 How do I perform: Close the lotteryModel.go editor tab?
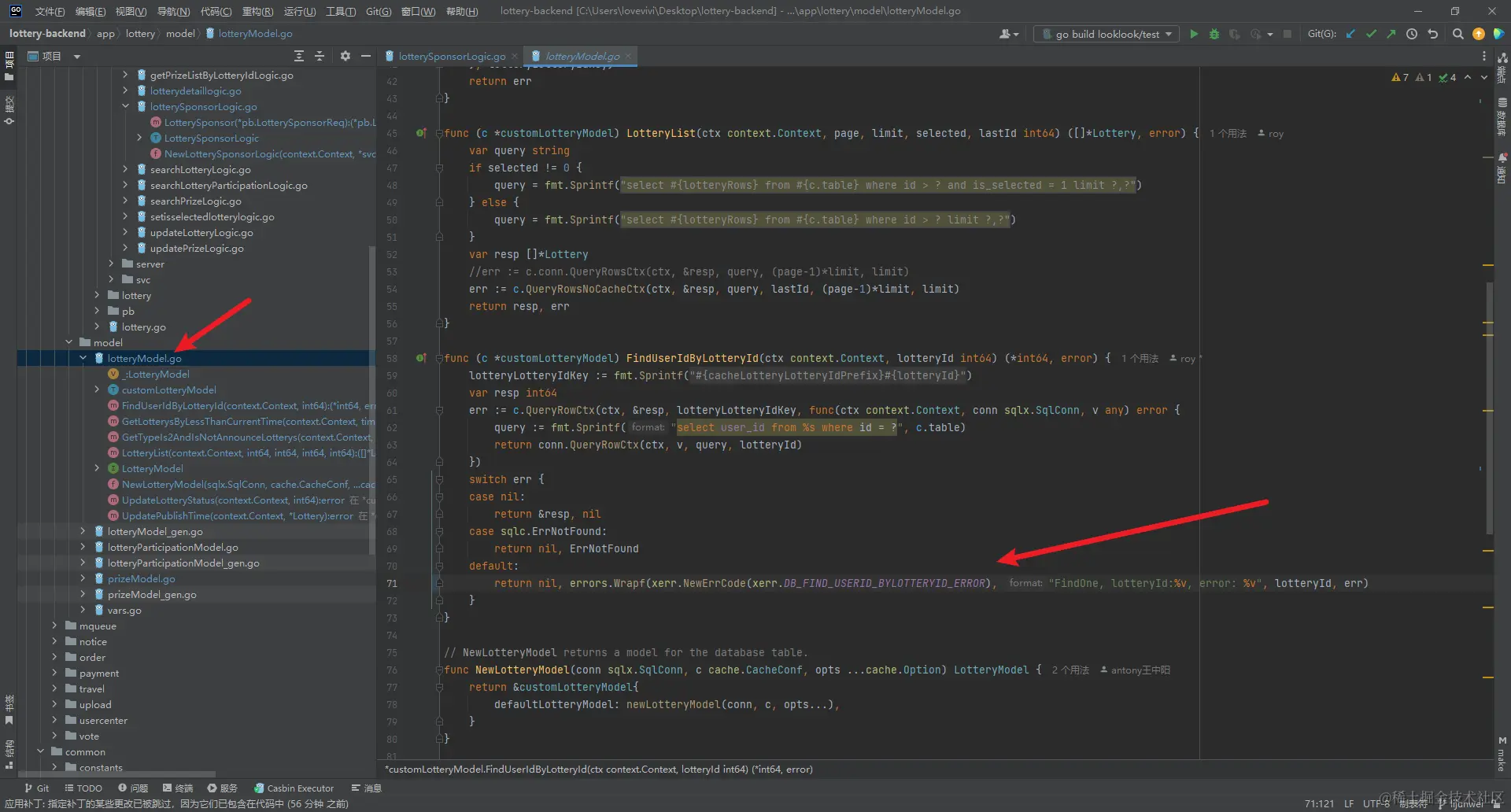[629, 56]
